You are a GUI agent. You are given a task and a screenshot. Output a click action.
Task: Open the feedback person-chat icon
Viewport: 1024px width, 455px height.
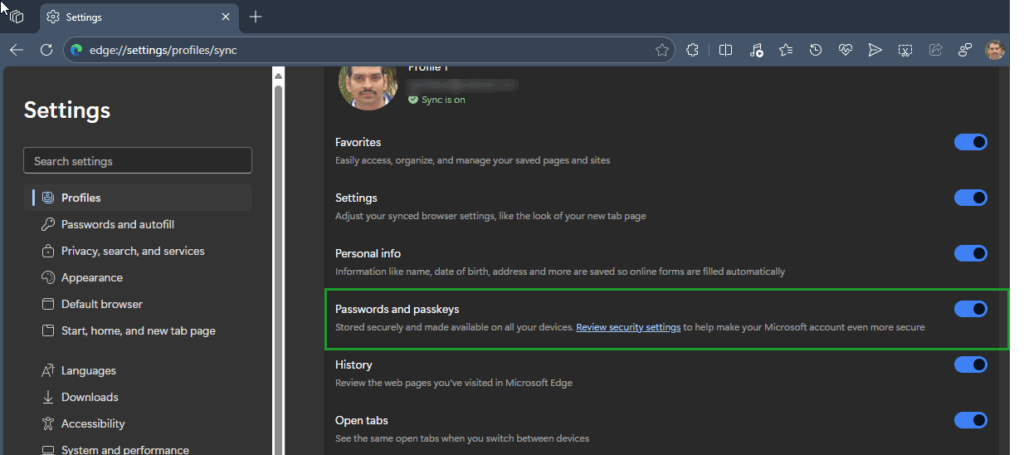point(965,50)
